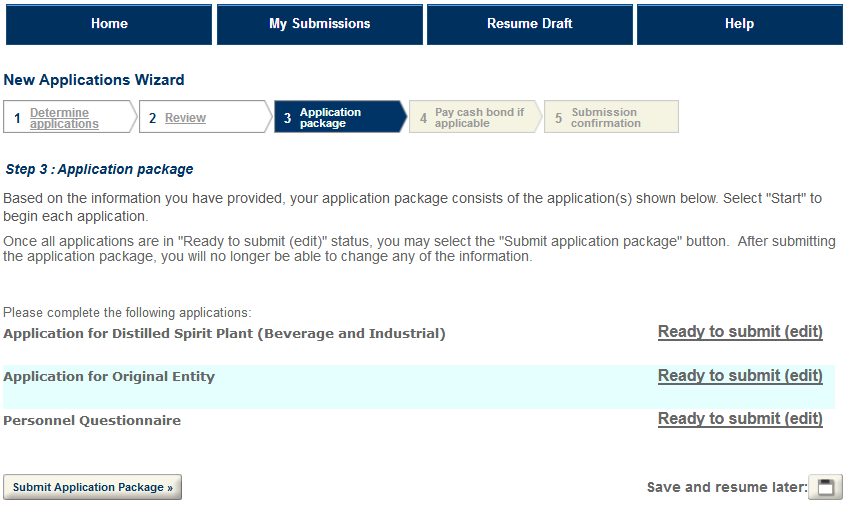Open the Help page

click(739, 24)
